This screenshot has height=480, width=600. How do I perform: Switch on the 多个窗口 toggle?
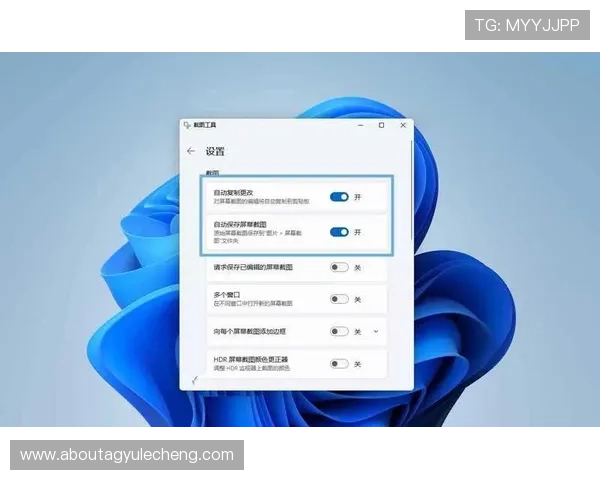[339, 299]
